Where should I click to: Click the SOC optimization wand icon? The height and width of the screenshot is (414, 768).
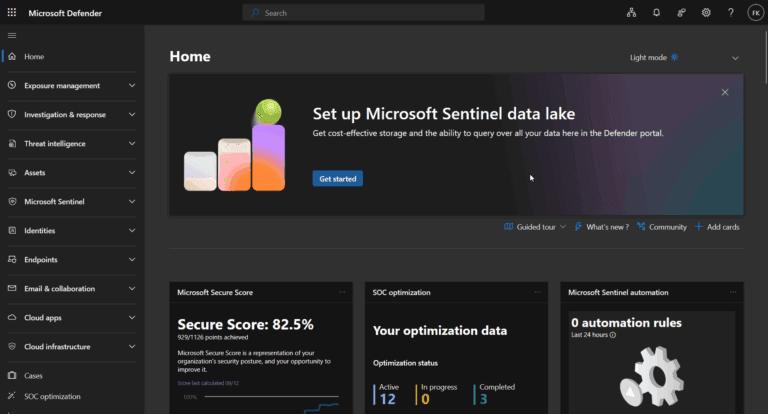pyautogui.click(x=12, y=395)
